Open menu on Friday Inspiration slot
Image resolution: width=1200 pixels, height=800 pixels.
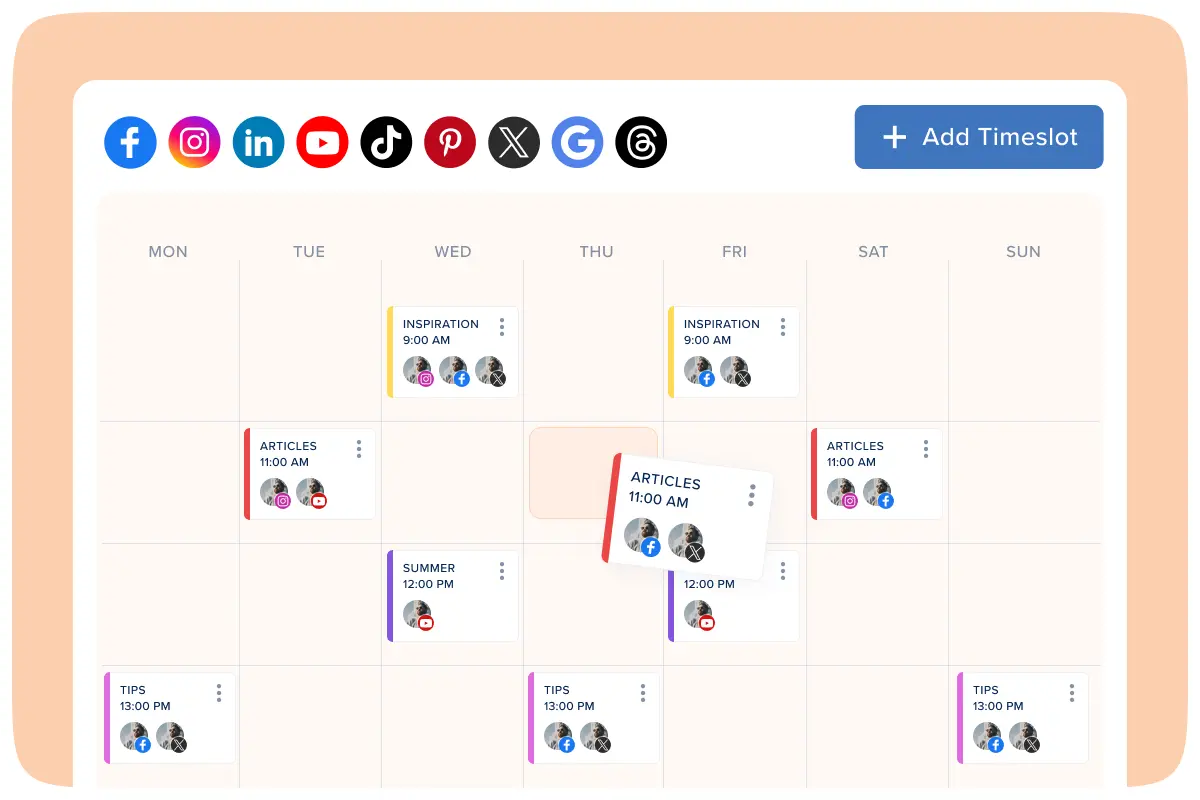pos(783,327)
